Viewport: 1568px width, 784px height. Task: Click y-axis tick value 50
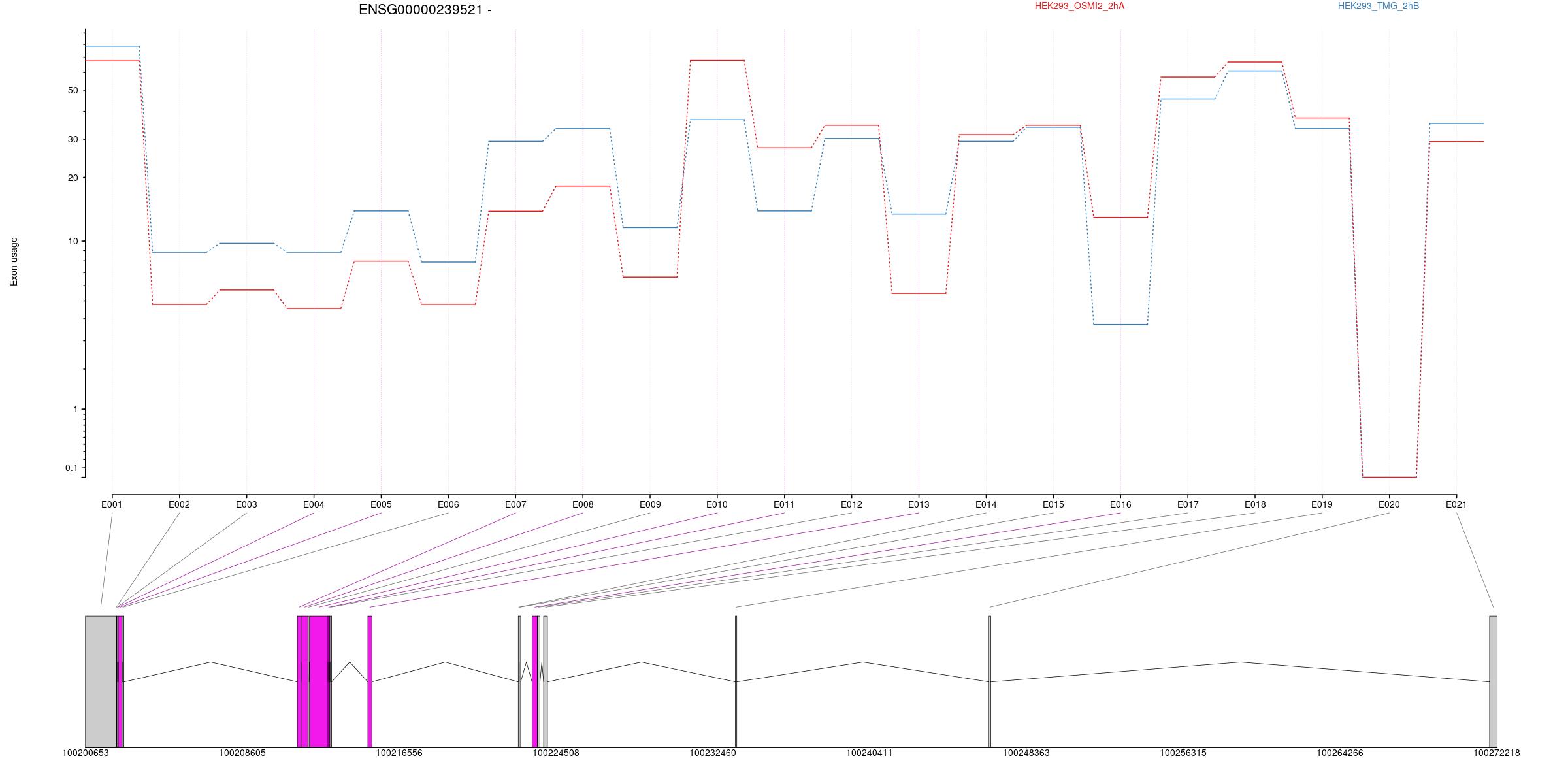73,90
